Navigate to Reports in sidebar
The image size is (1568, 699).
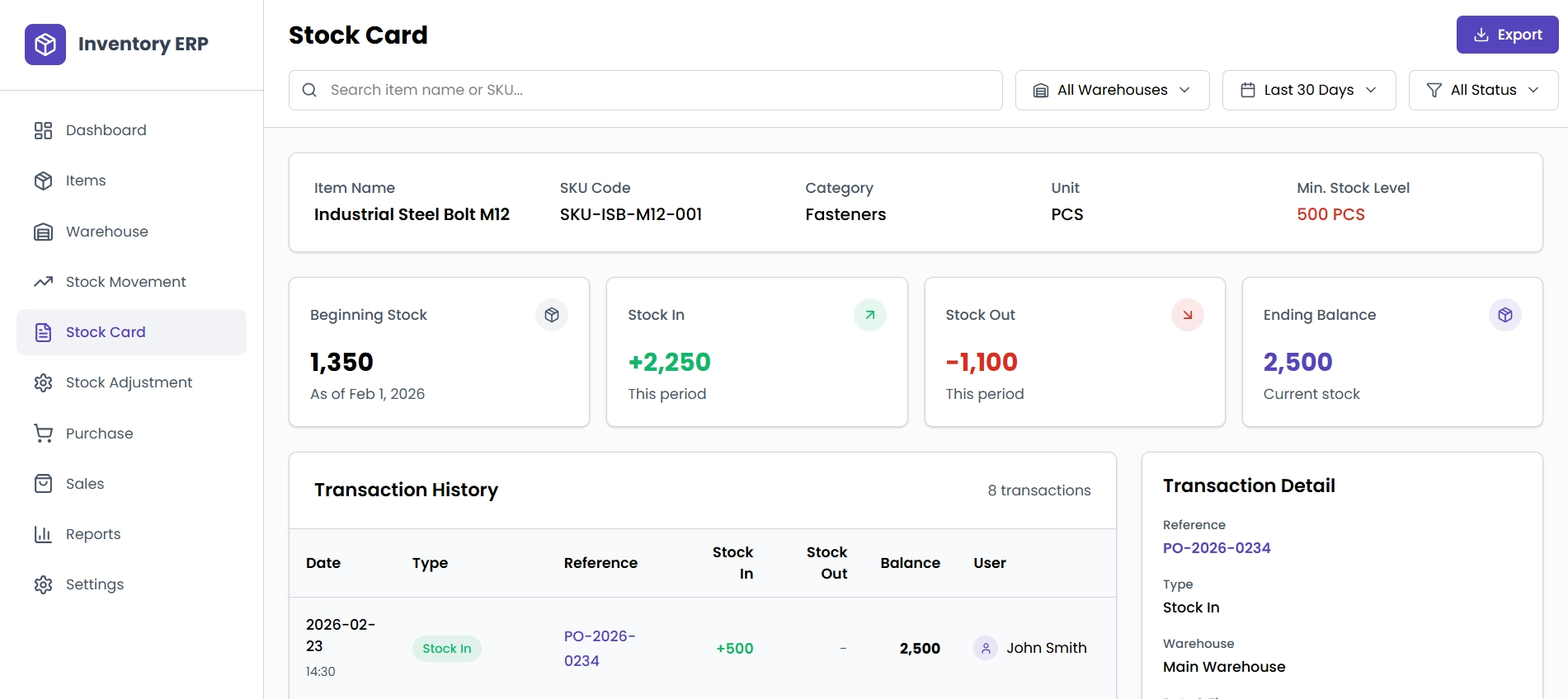(92, 534)
